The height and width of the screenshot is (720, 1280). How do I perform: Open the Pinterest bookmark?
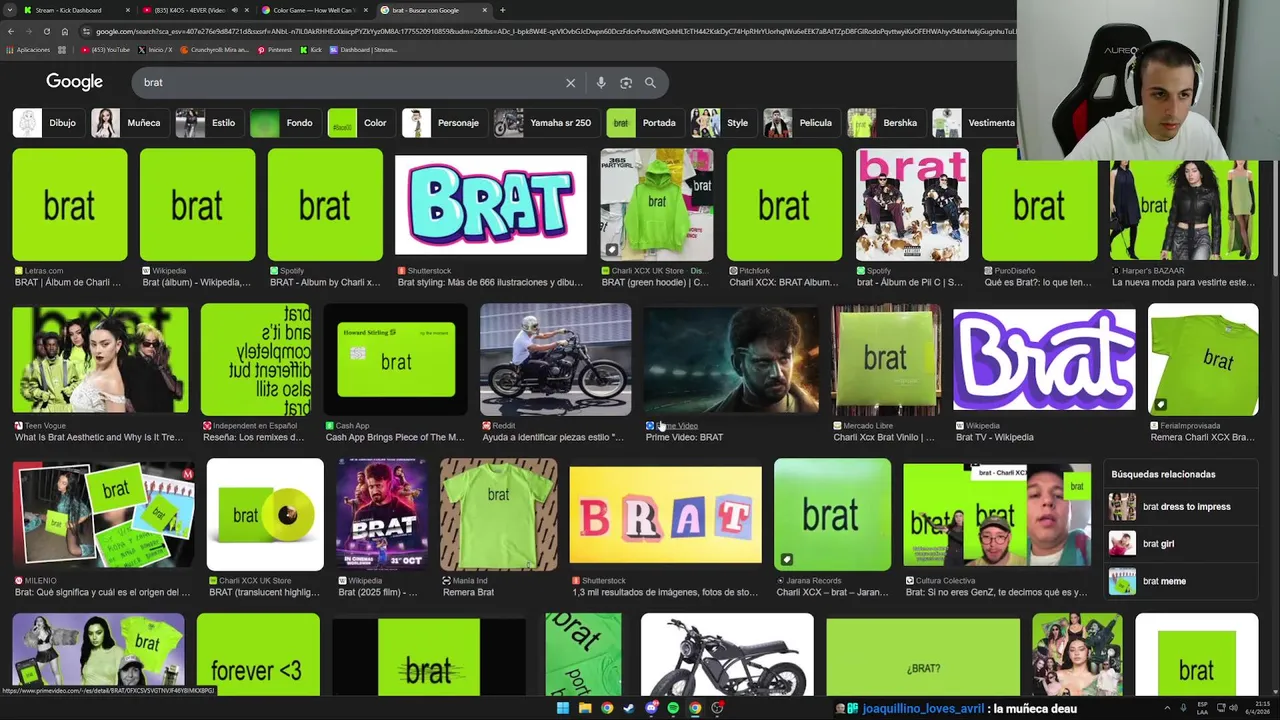[275, 49]
